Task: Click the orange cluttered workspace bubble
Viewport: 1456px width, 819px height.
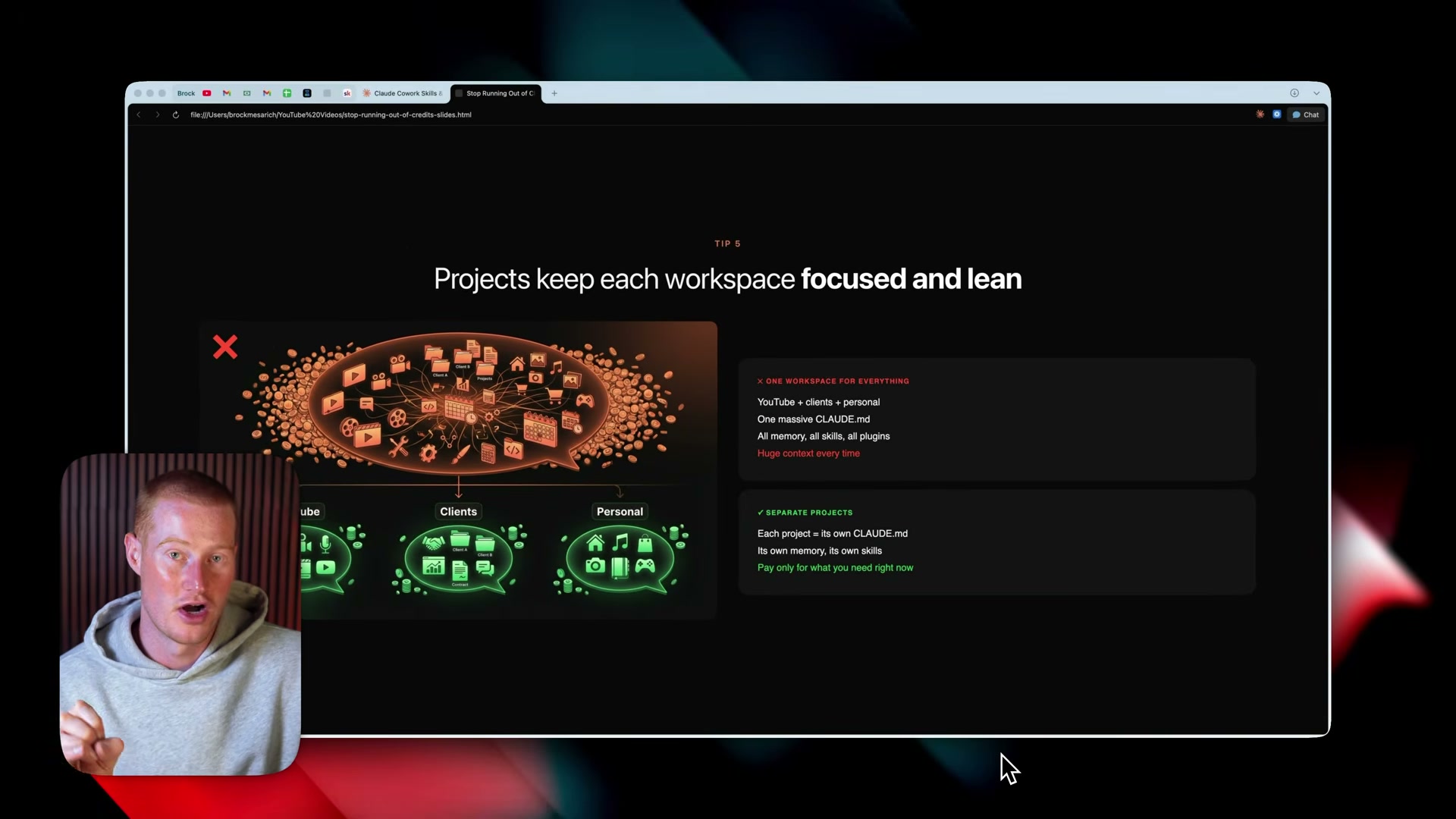Action: pyautogui.click(x=459, y=402)
